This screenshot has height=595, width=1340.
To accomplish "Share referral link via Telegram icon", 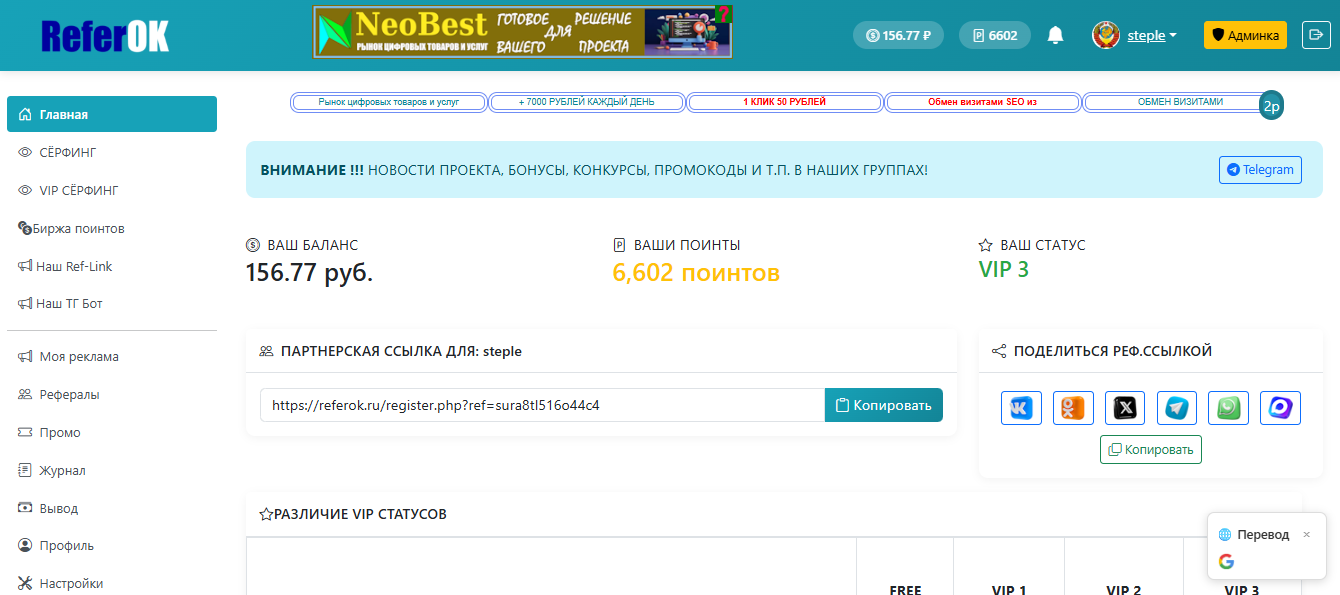I will point(1177,408).
